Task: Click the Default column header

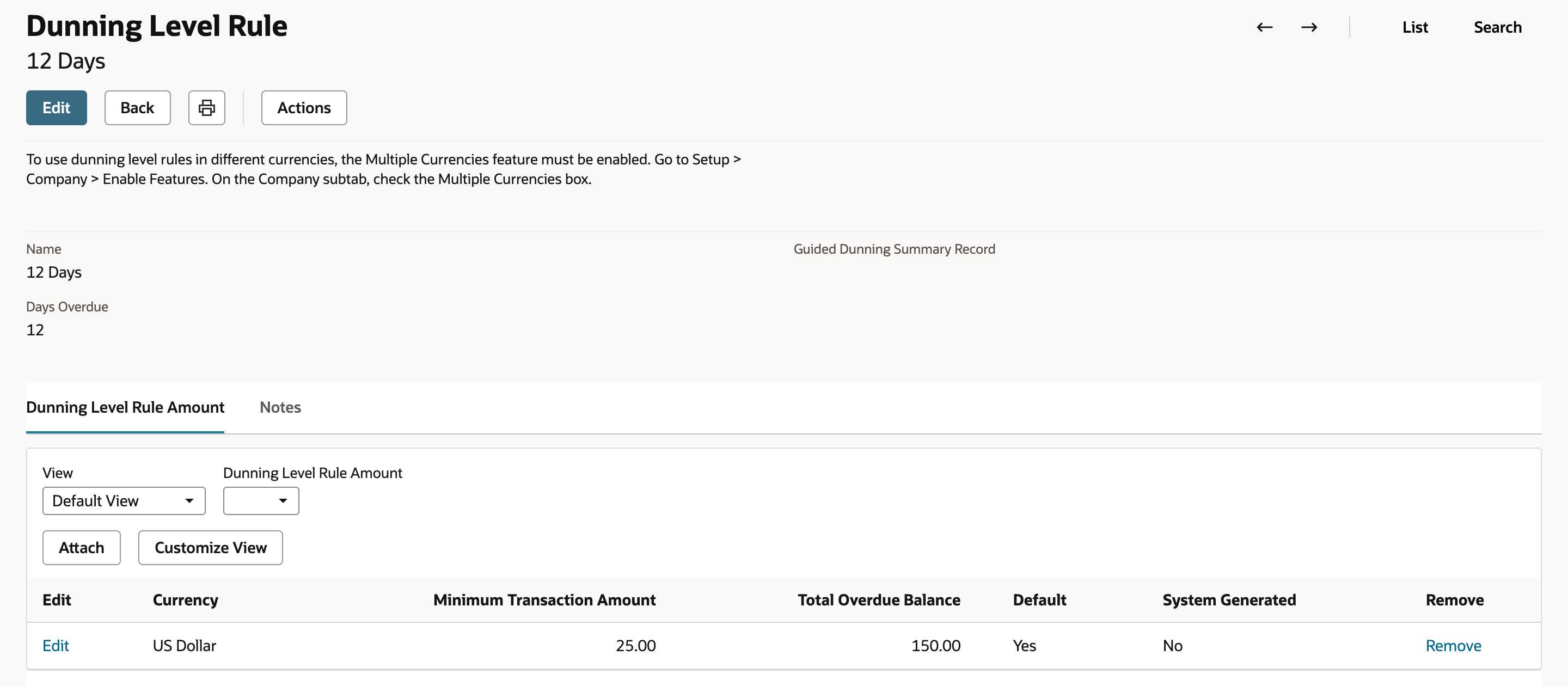Action: (x=1039, y=599)
